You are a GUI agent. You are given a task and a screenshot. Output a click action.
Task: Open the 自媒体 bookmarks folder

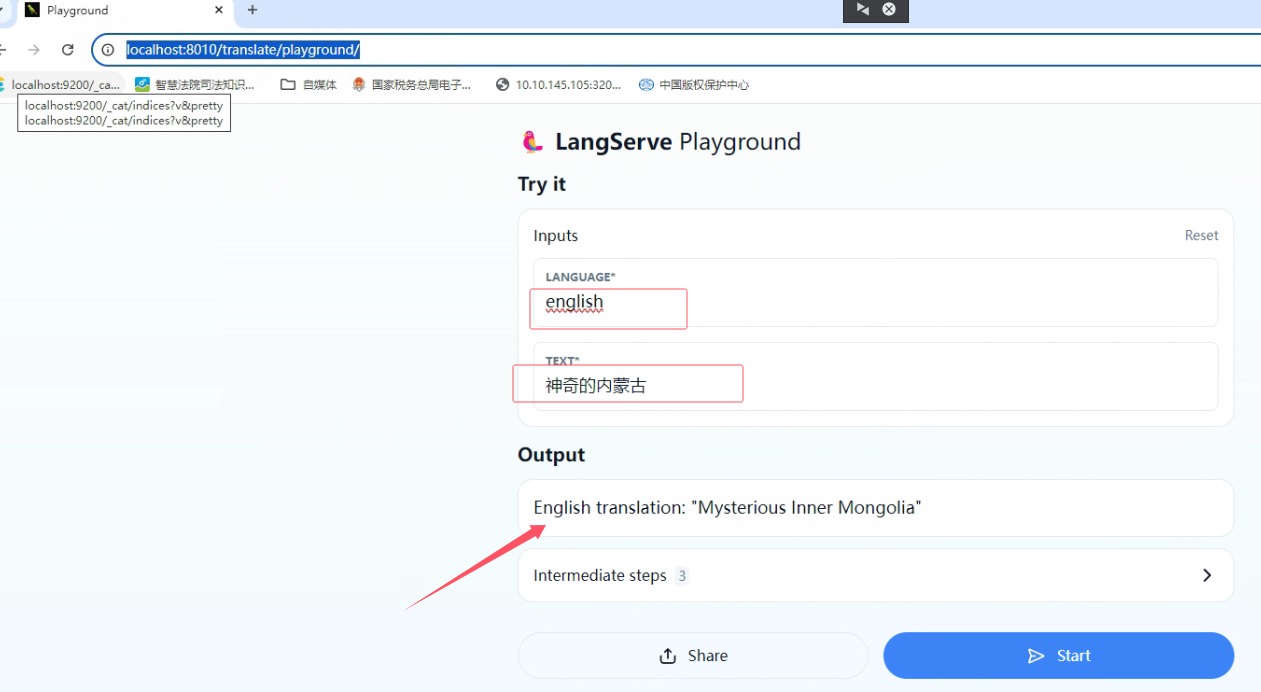point(308,85)
